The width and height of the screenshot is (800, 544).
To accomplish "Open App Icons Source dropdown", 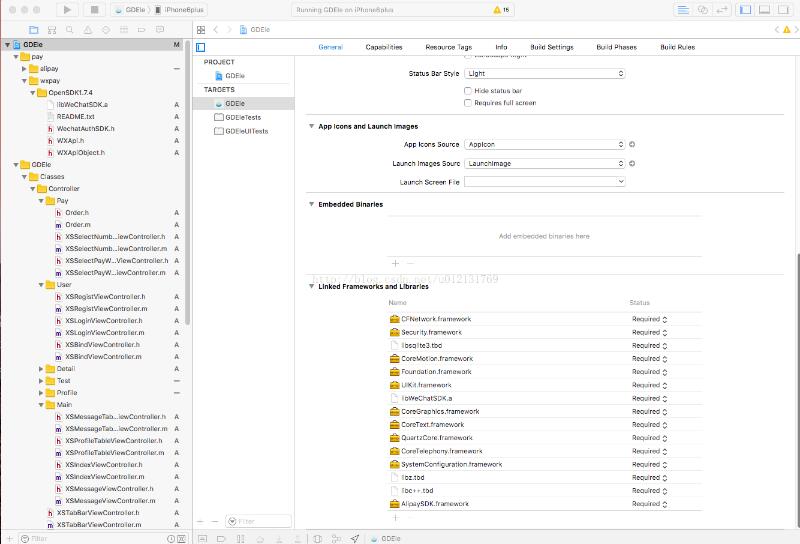I will (x=544, y=144).
